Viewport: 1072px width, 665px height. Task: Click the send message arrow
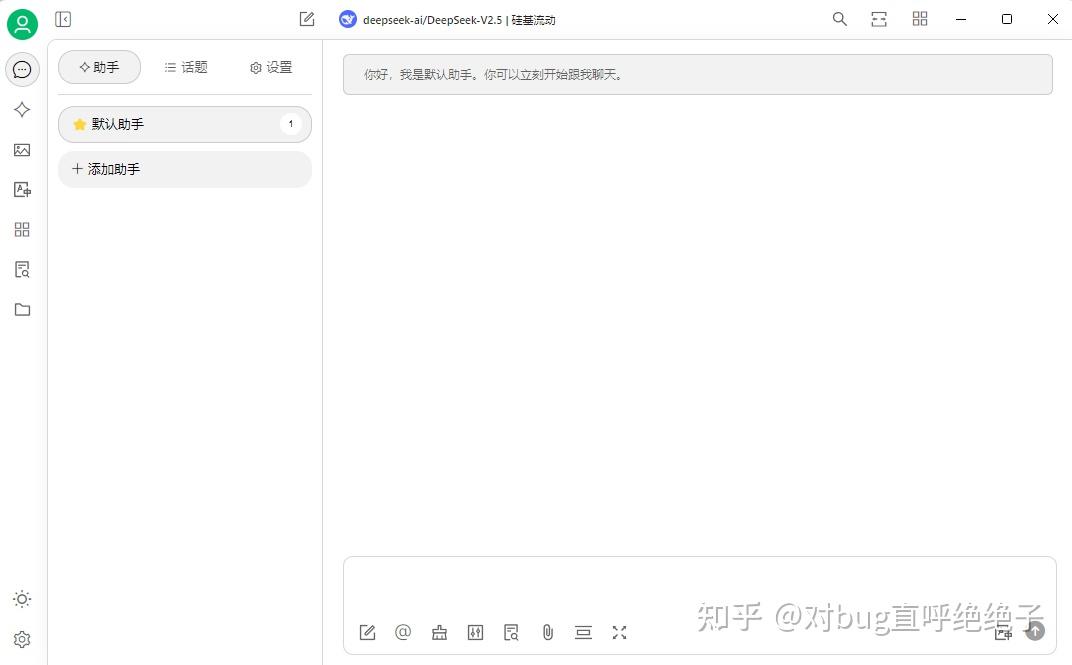coord(1035,631)
